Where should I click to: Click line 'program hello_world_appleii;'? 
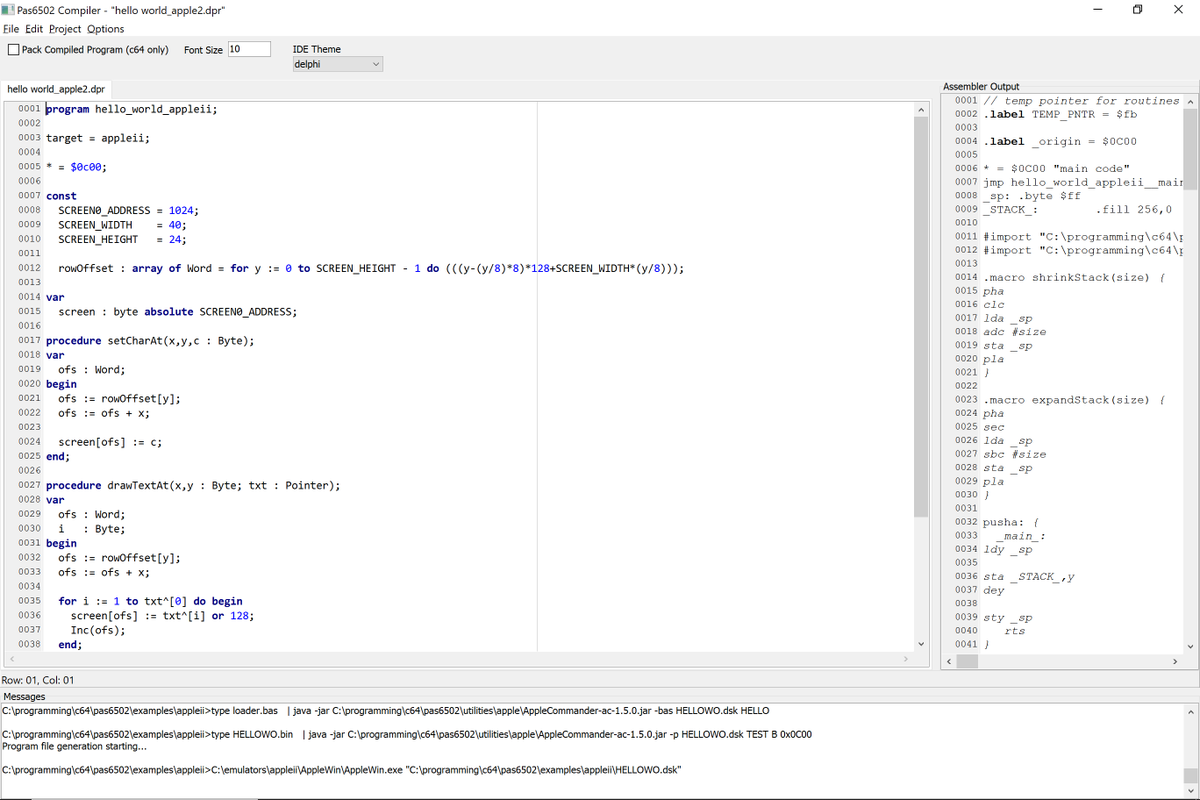[132, 109]
